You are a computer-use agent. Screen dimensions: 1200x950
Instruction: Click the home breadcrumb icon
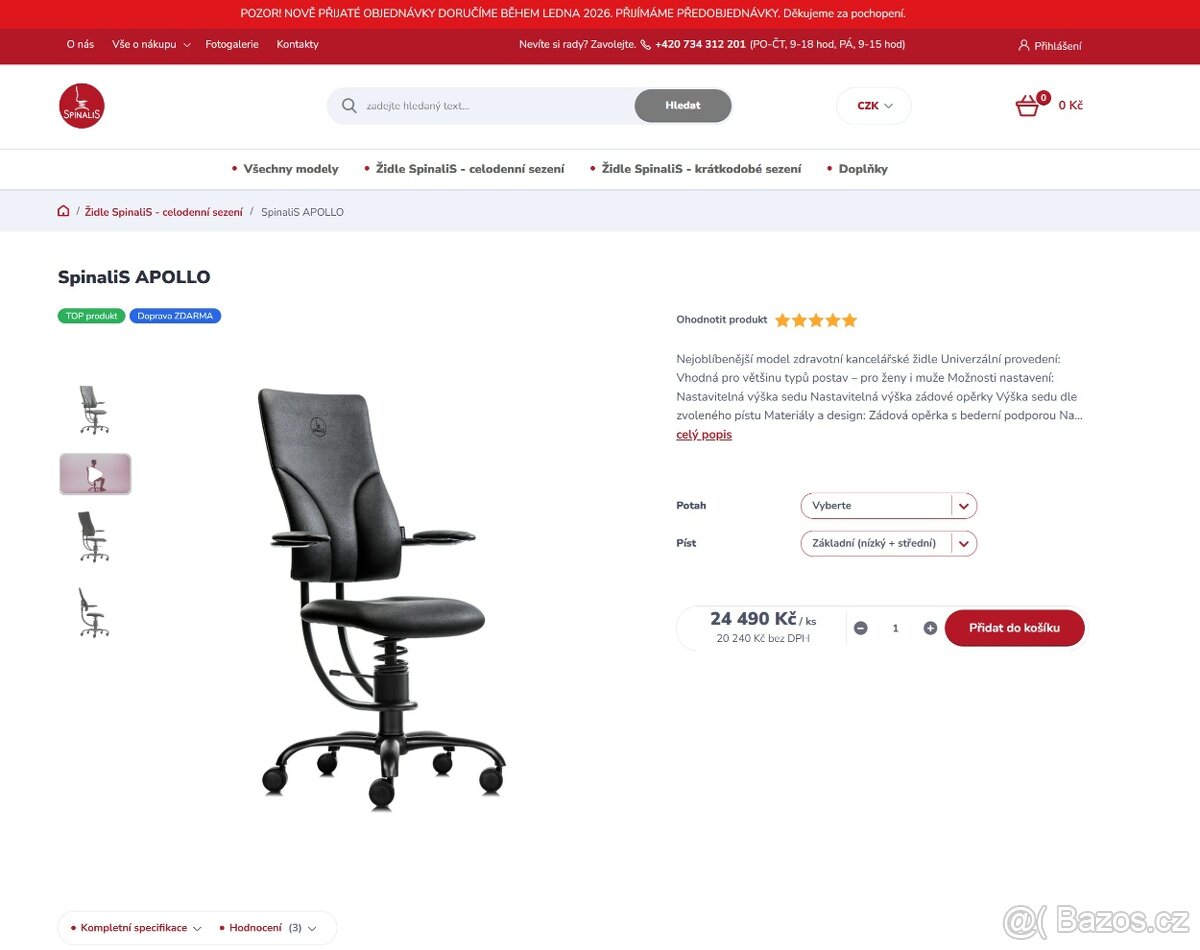(x=64, y=211)
